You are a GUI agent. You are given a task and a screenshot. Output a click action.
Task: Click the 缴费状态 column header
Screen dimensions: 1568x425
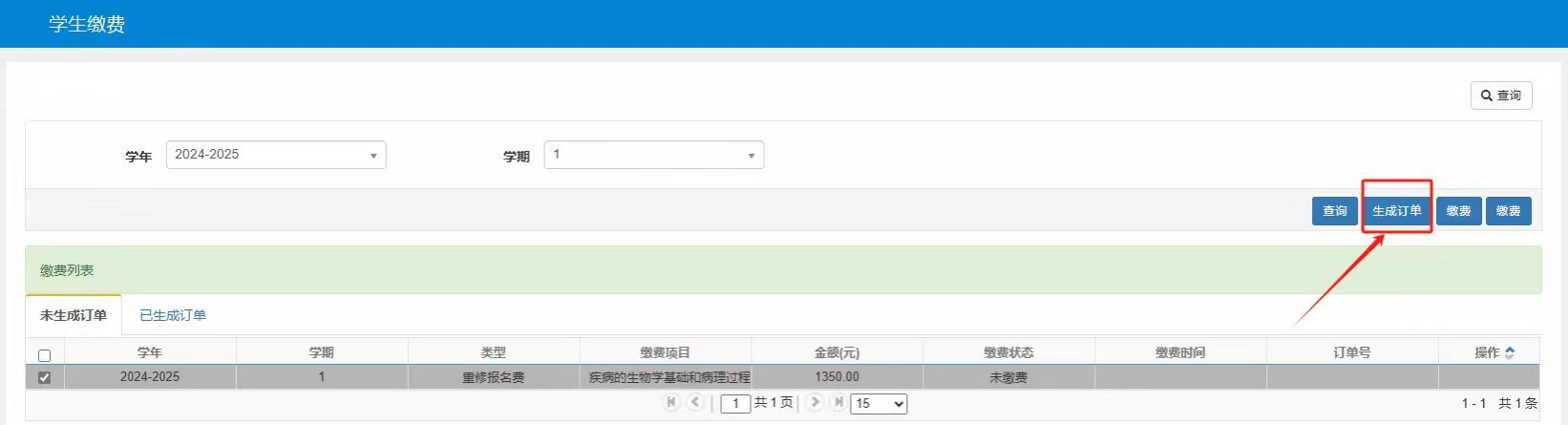pyautogui.click(x=1008, y=352)
